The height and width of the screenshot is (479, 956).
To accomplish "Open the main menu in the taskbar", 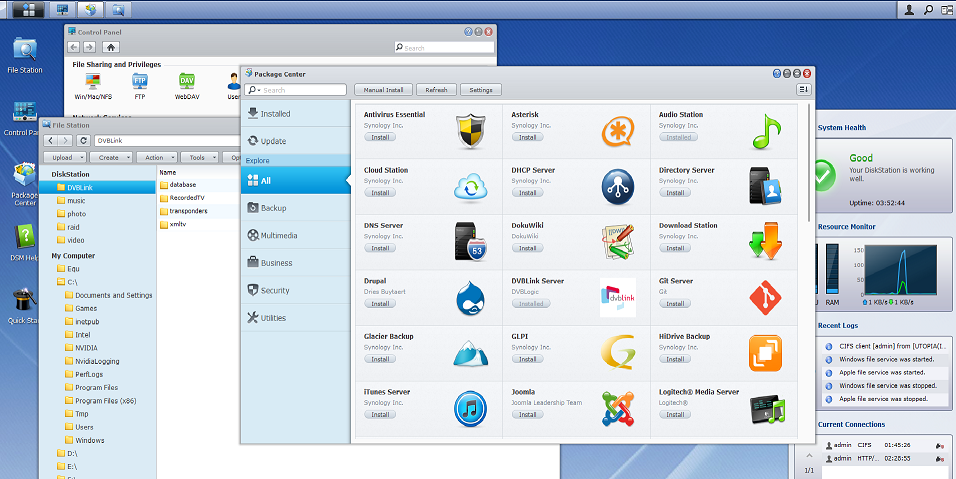I will [x=28, y=9].
